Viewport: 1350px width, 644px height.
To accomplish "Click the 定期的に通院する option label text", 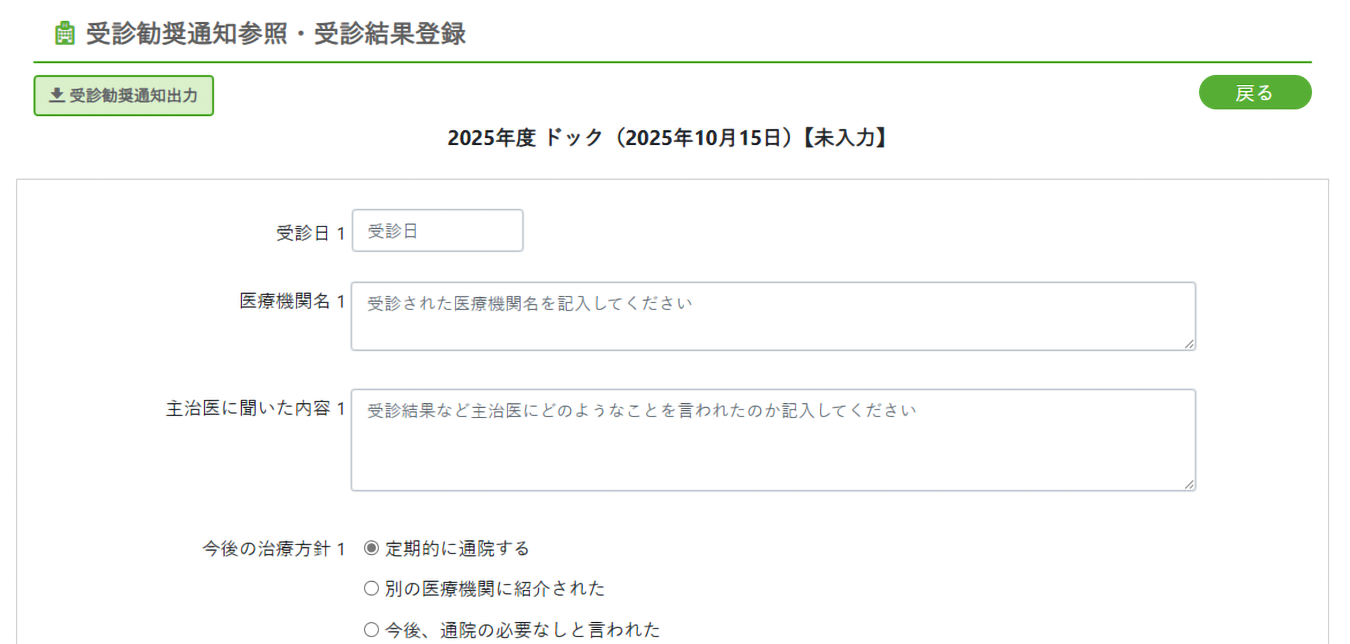I will [x=457, y=549].
